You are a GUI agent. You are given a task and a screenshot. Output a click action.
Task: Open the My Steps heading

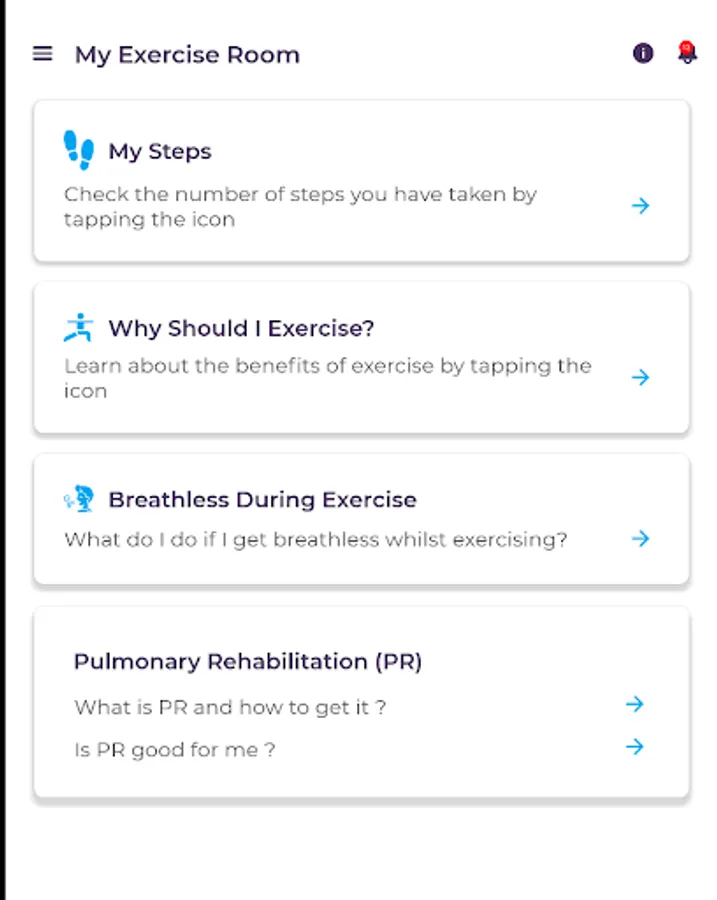(x=160, y=152)
